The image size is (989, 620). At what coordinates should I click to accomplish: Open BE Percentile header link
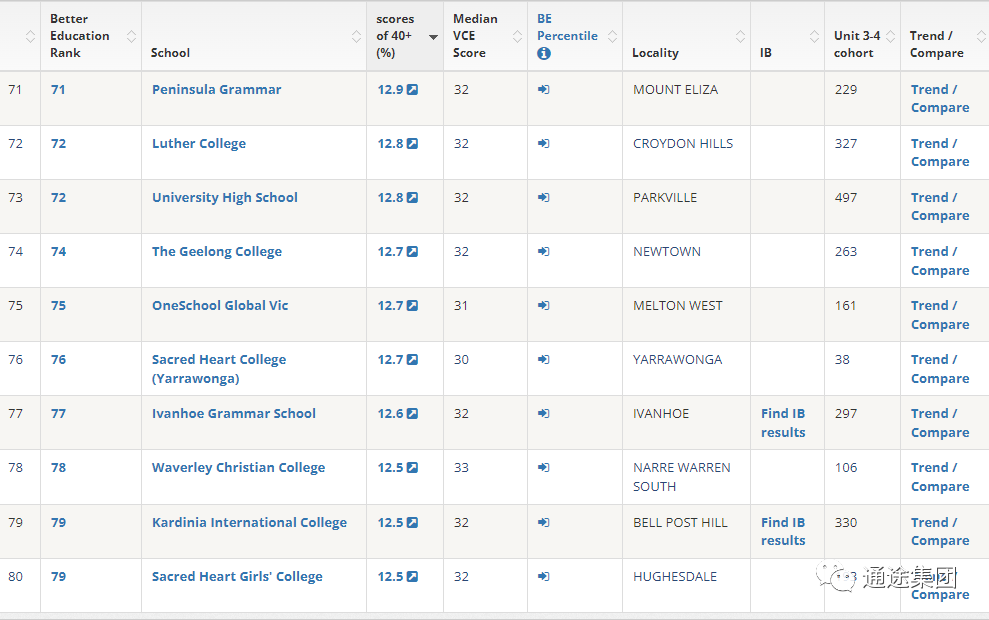[567, 27]
